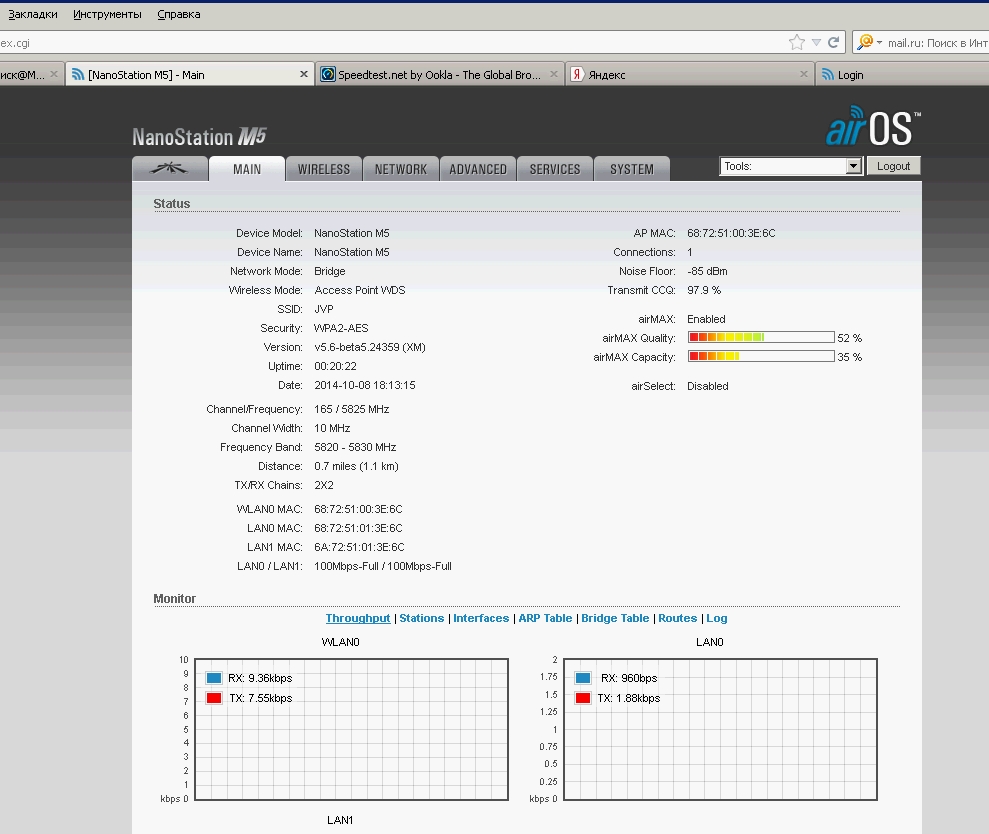Click the blue RX legend swatch for LAN0
Screen dimensions: 989x834
point(583,678)
